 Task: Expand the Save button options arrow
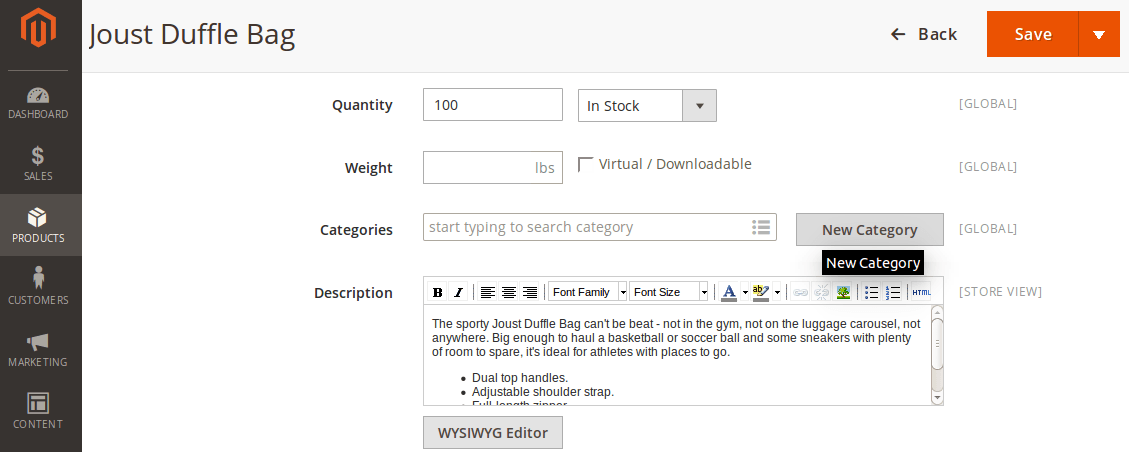pyautogui.click(x=1099, y=34)
